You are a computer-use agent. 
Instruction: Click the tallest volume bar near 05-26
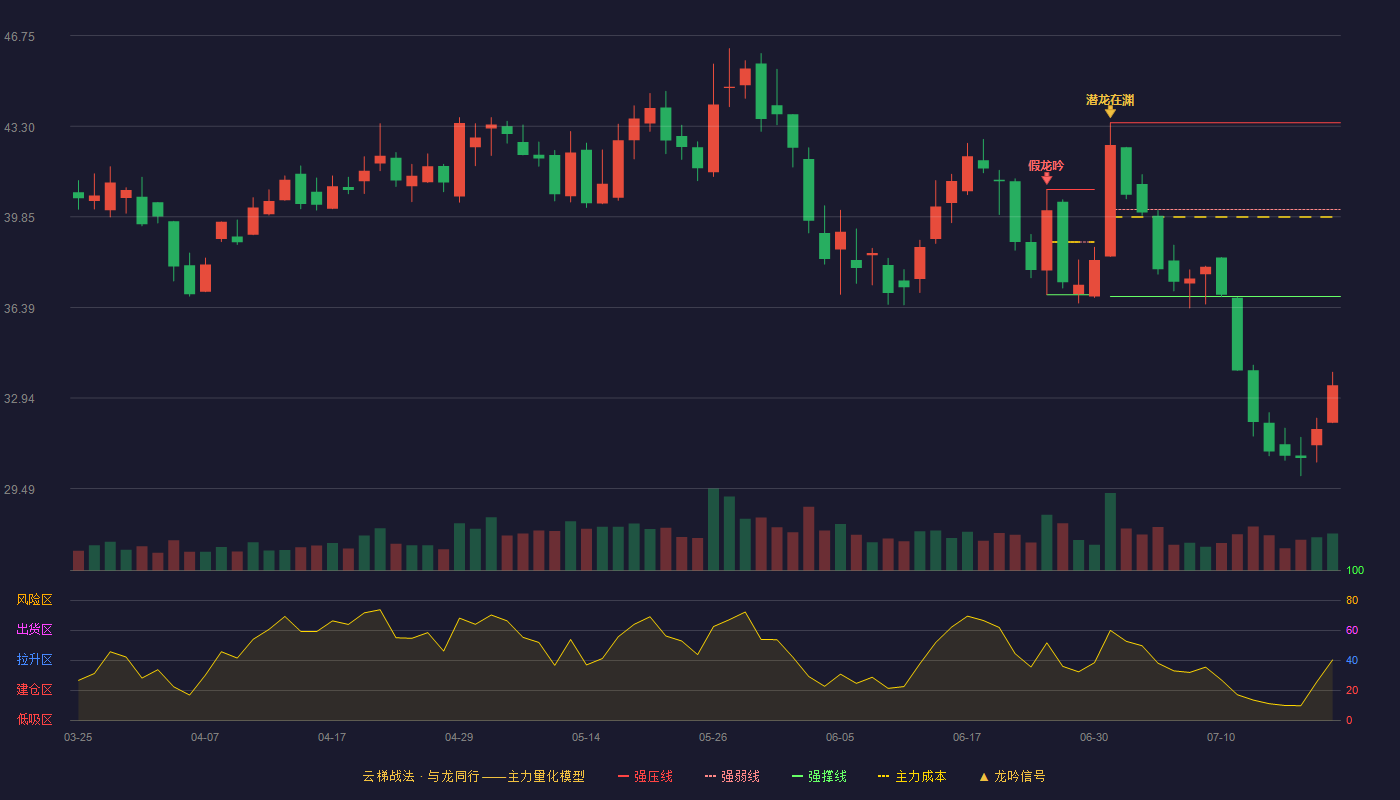713,529
